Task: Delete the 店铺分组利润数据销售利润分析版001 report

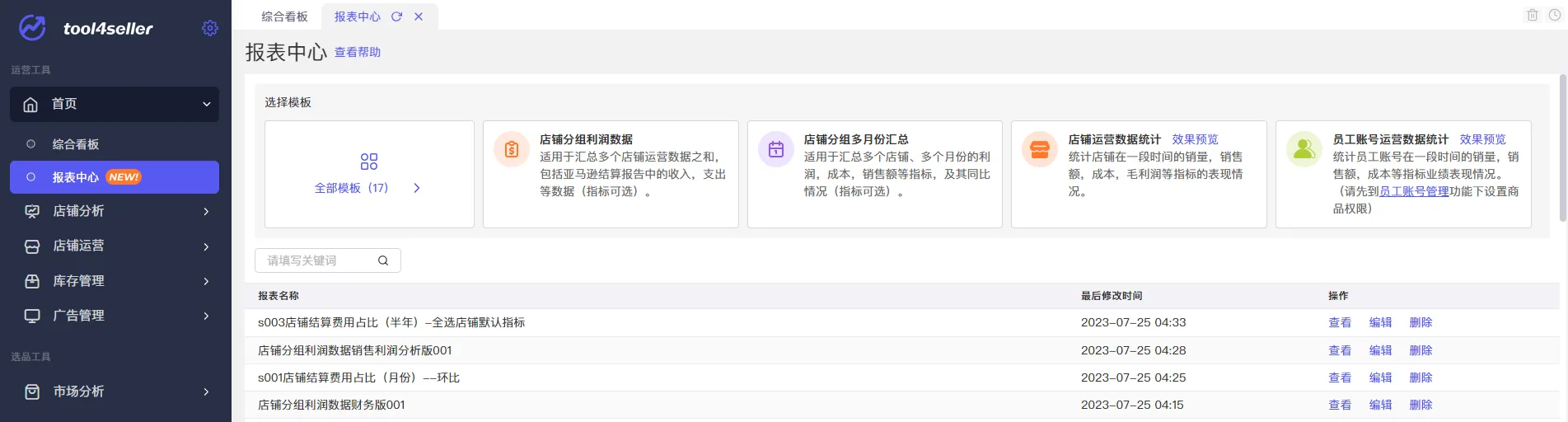Action: tap(1421, 350)
